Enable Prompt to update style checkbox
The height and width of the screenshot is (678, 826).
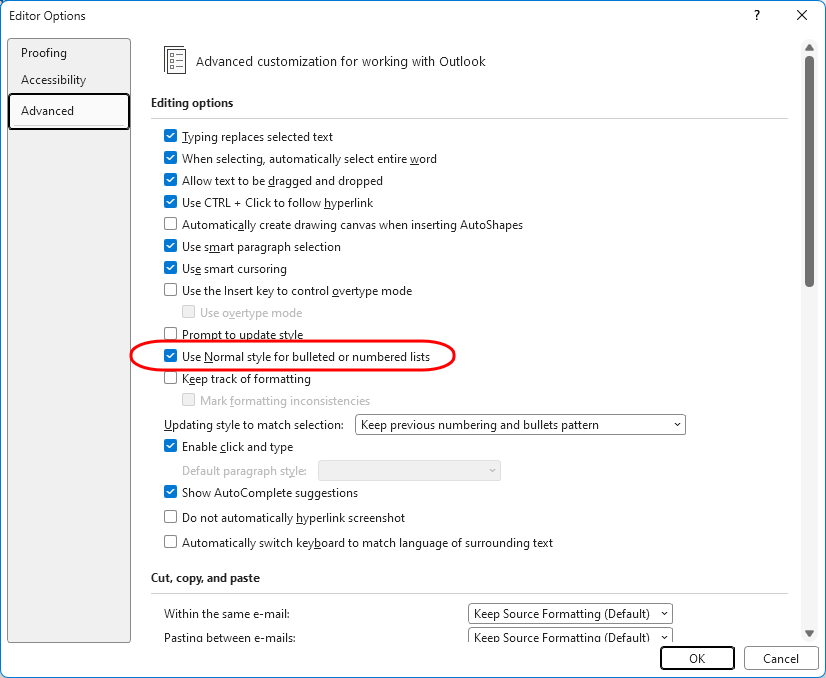[171, 335]
